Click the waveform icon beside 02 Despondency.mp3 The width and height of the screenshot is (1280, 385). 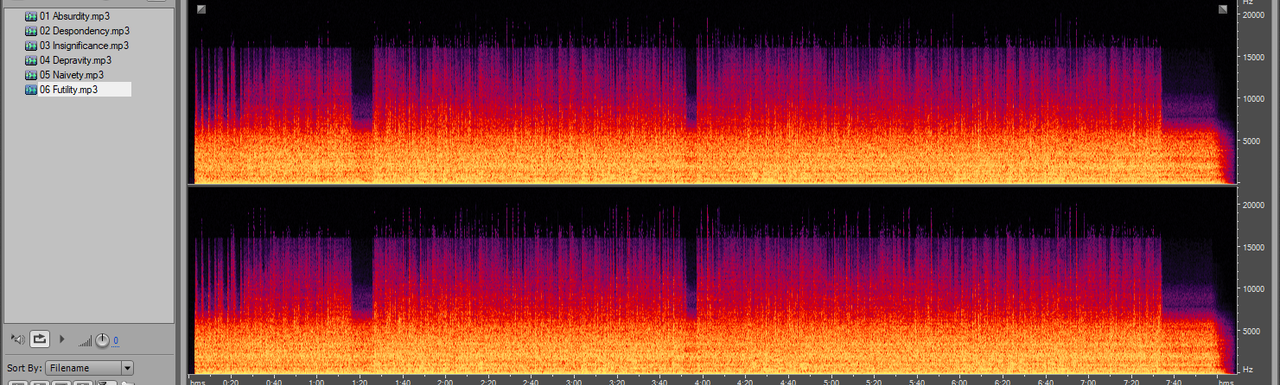click(31, 31)
